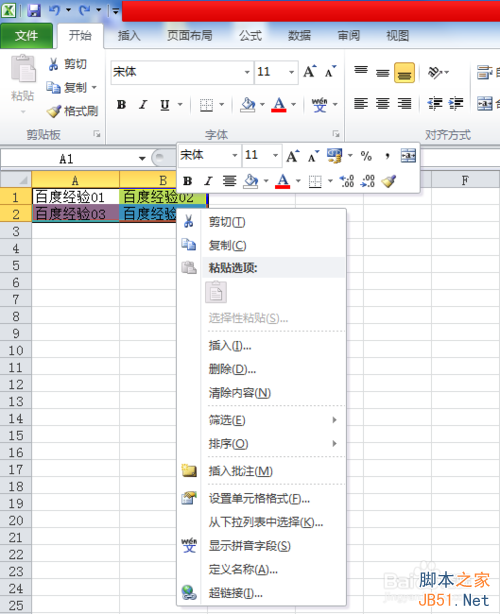
Task: Apply ribbon fill color bucket
Action: pyautogui.click(x=247, y=105)
